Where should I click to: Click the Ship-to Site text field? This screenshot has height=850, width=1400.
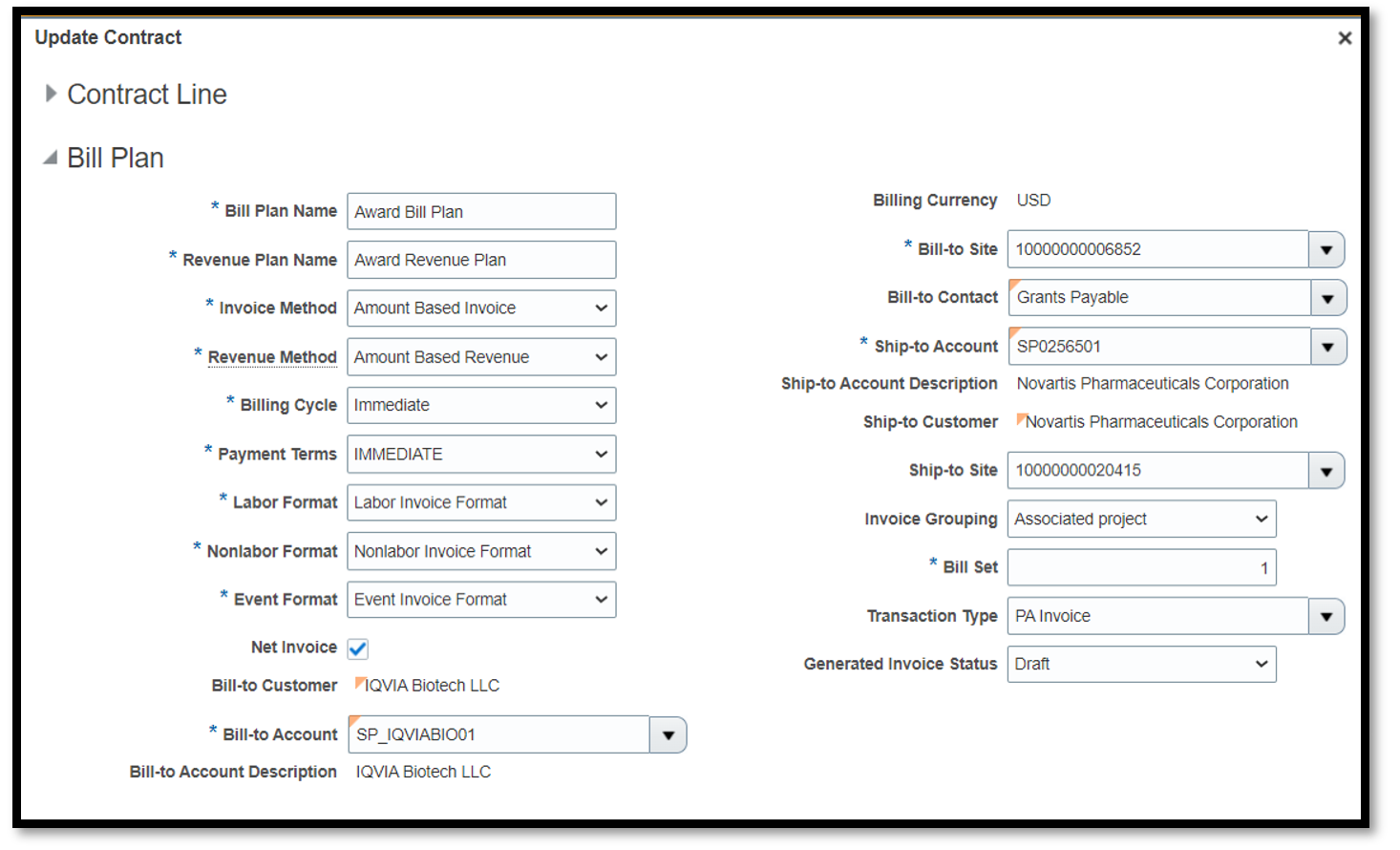pyautogui.click(x=1158, y=470)
